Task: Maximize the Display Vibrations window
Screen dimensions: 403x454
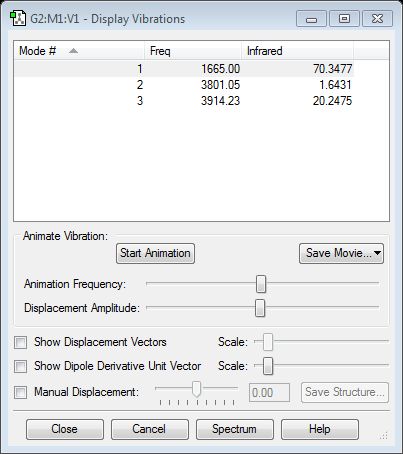Action: [x=344, y=19]
